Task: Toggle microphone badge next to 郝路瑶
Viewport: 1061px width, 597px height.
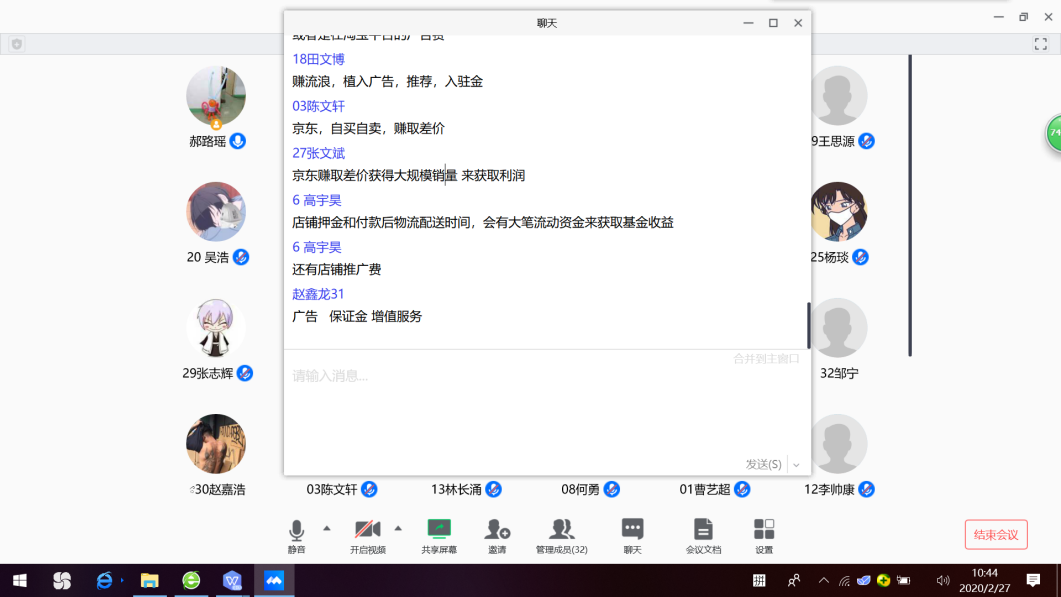Action: tap(238, 141)
